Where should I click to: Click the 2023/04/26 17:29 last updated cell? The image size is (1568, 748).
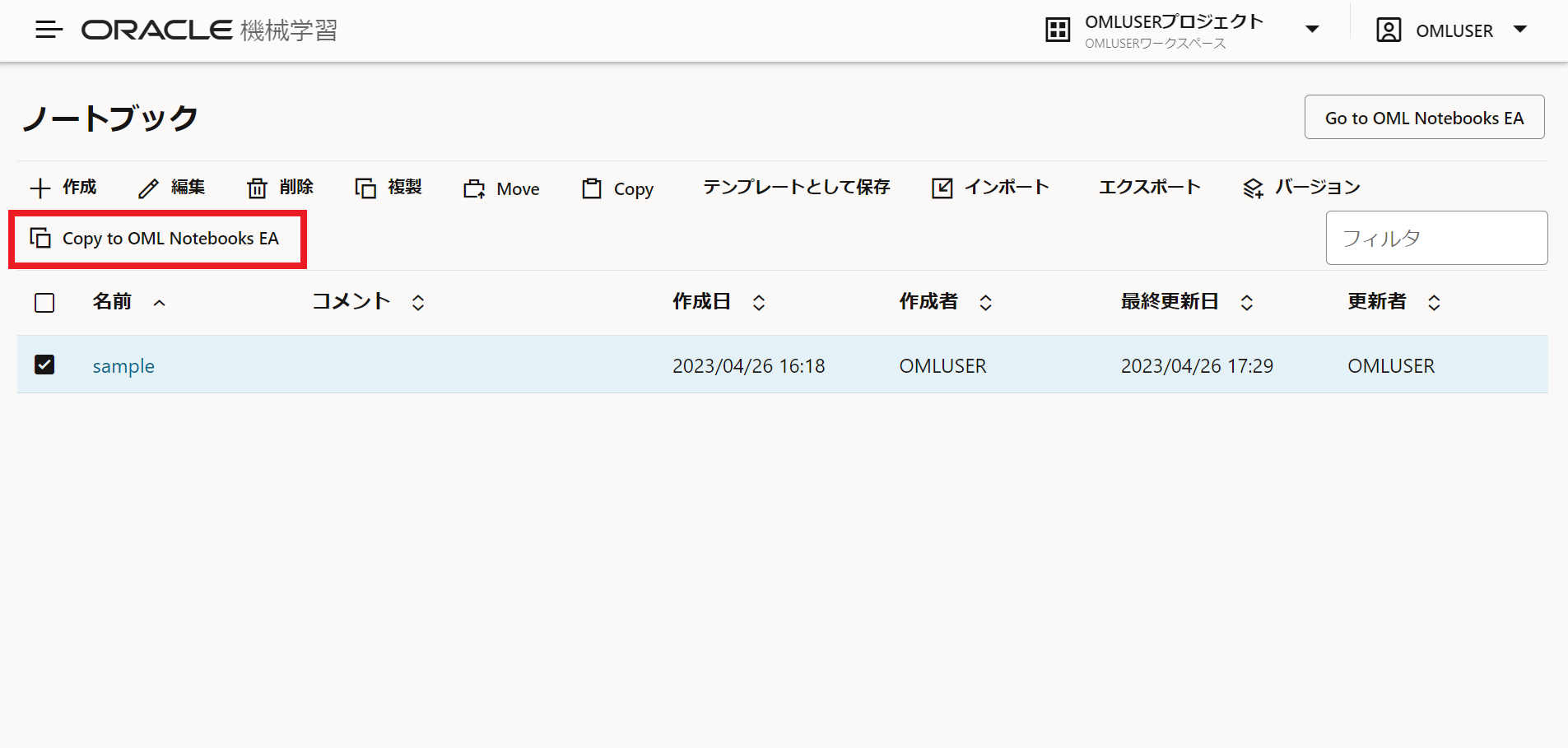pyautogui.click(x=1197, y=366)
